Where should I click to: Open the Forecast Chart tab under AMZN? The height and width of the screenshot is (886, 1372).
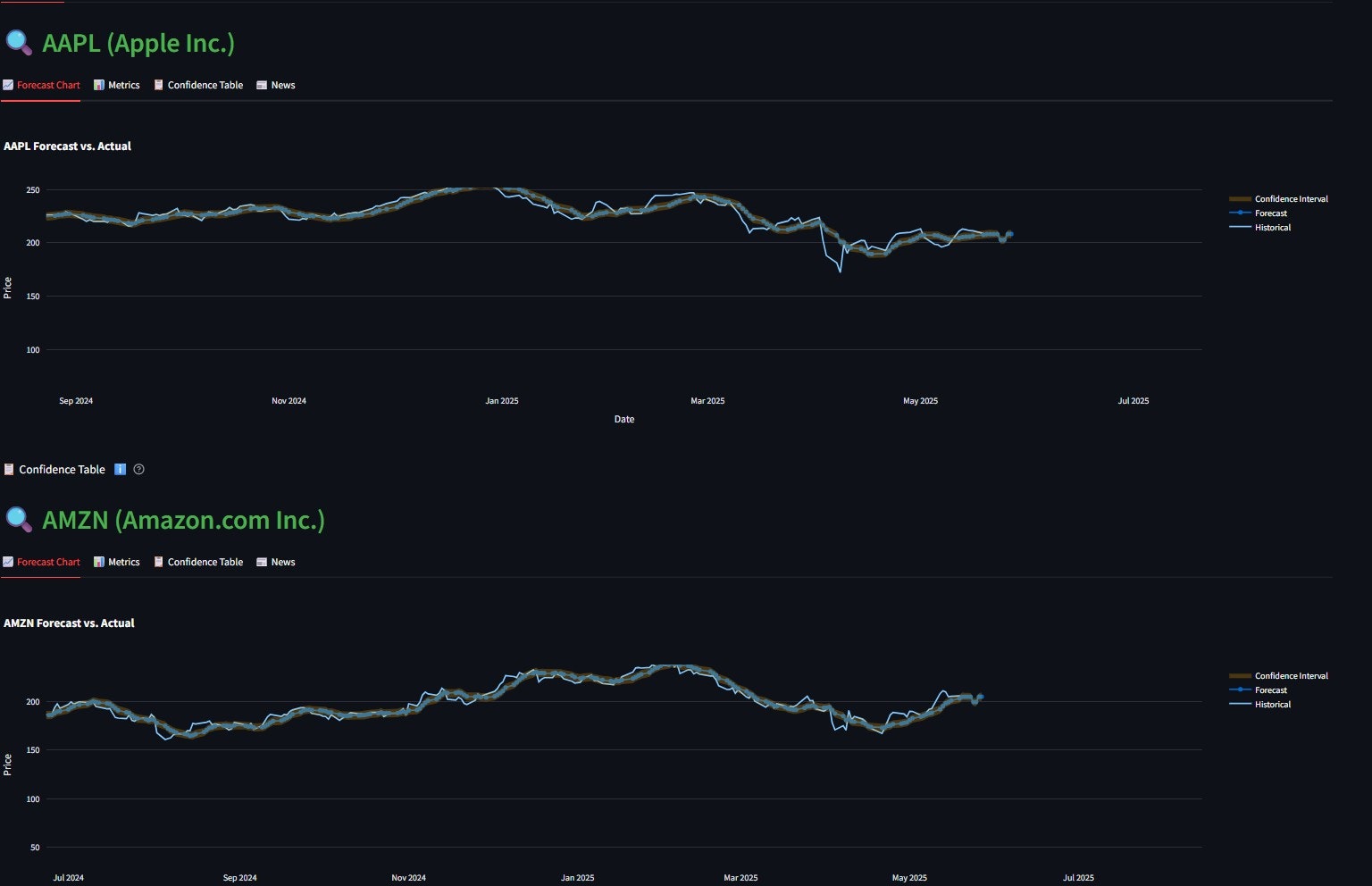point(41,563)
